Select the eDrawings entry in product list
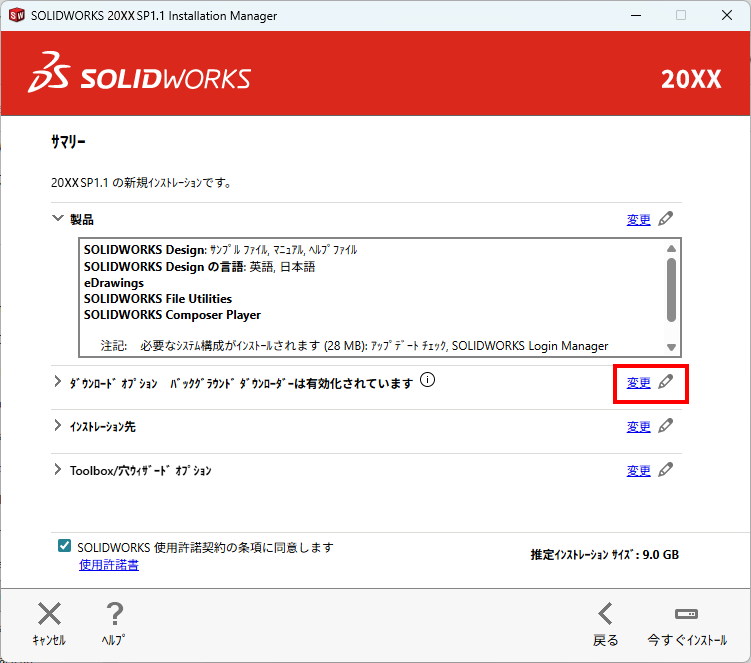The height and width of the screenshot is (663, 751). (x=114, y=283)
